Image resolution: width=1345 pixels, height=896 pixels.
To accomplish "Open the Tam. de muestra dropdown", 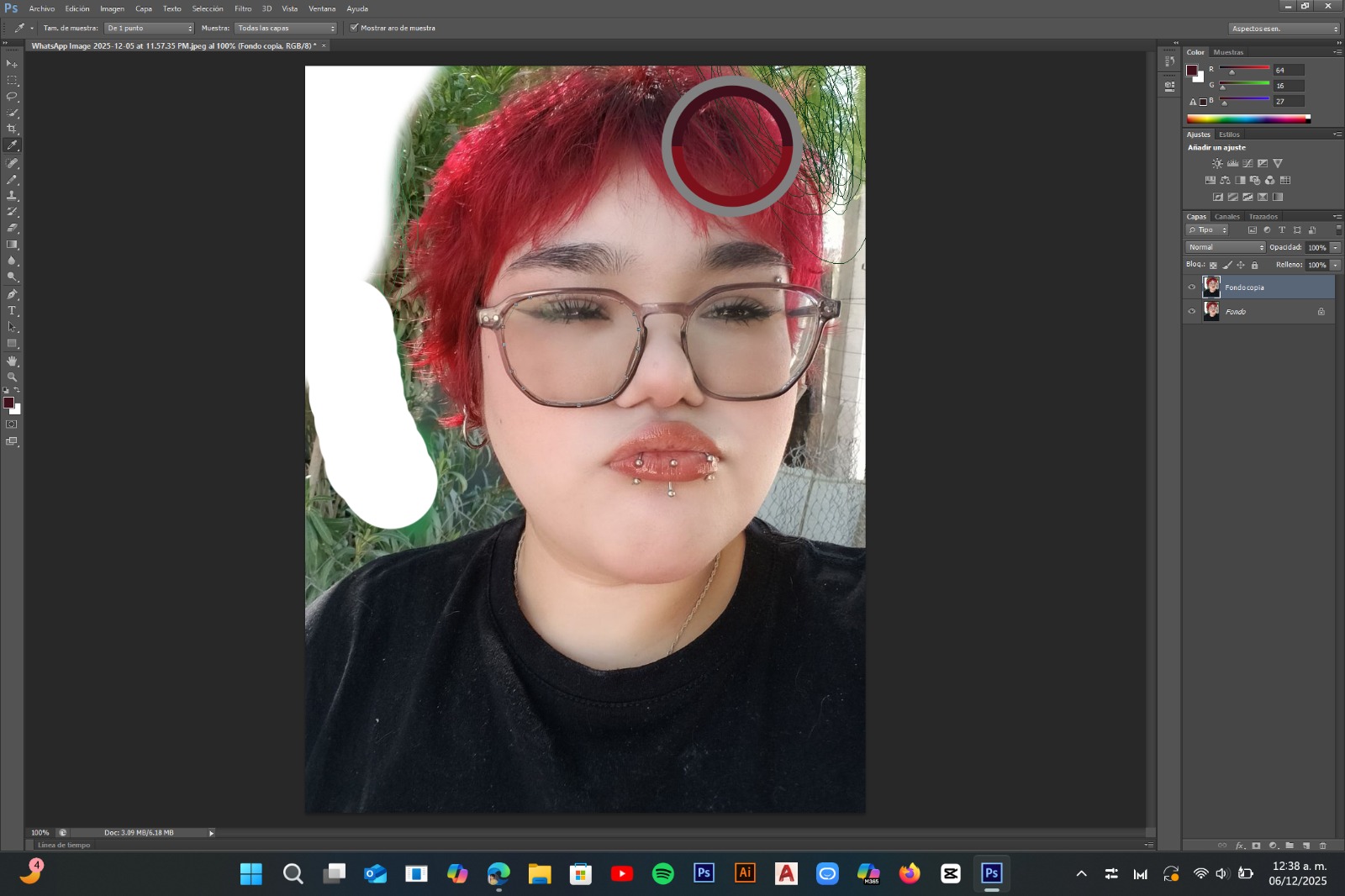I will (x=149, y=28).
